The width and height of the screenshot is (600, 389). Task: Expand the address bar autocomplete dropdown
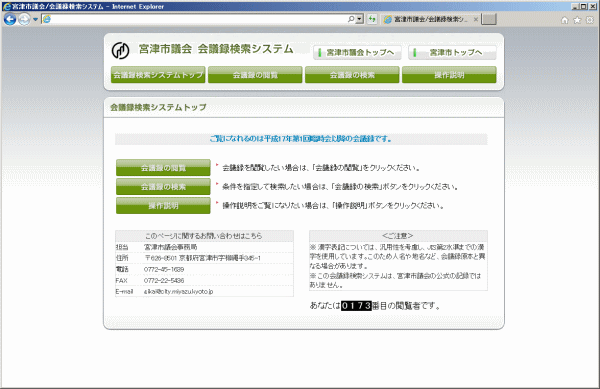coord(359,19)
